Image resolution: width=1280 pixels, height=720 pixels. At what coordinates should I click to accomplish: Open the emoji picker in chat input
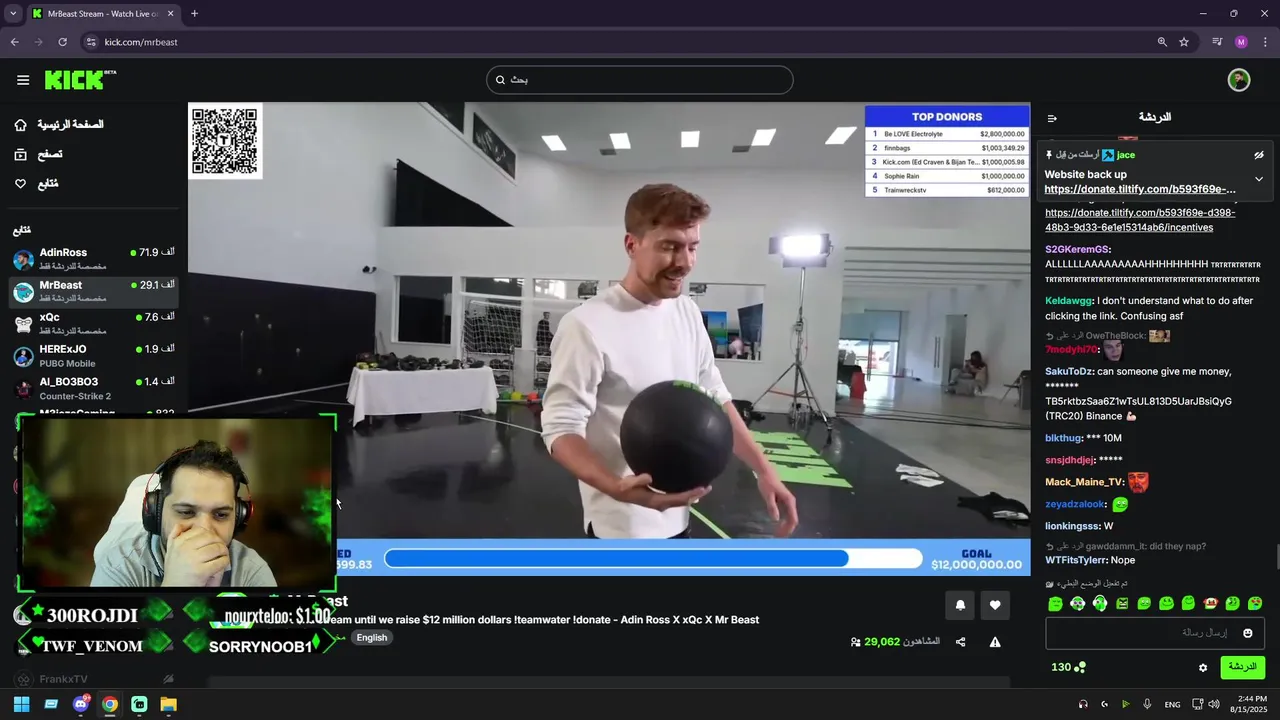pos(1247,633)
